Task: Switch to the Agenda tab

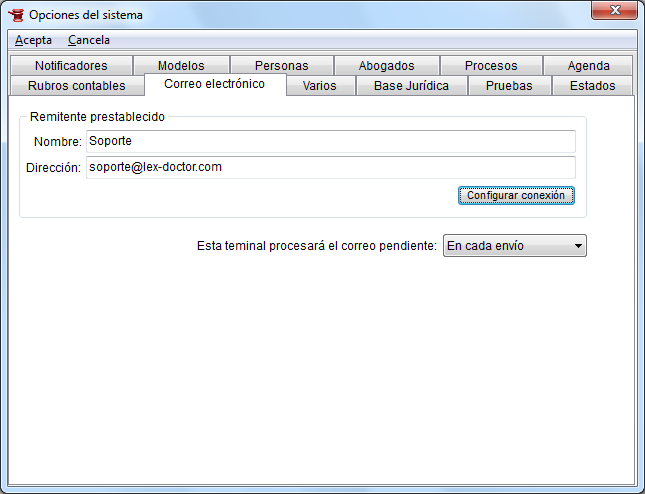Action: point(588,66)
